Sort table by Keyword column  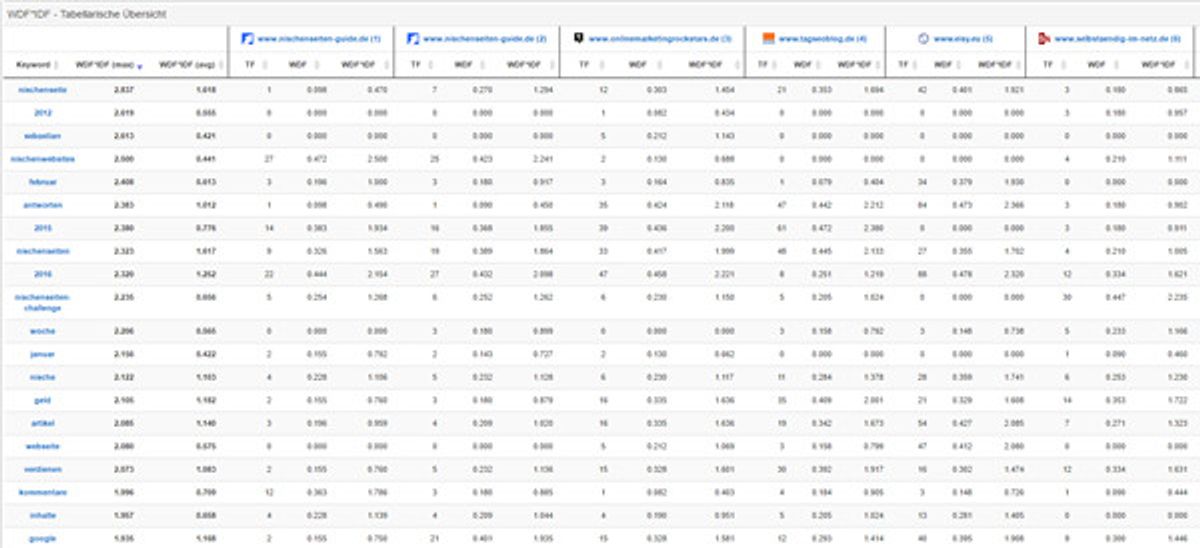[x=37, y=65]
